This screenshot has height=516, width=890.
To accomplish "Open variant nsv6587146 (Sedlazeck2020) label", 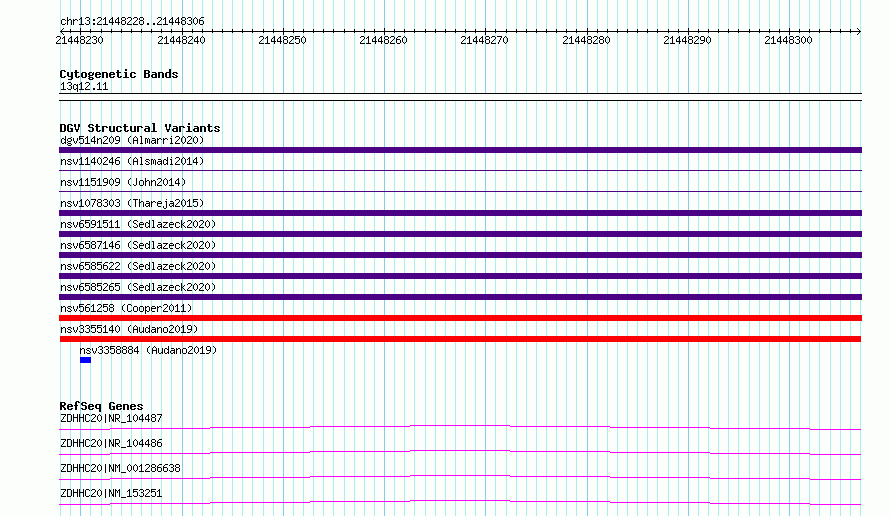I will 138,245.
